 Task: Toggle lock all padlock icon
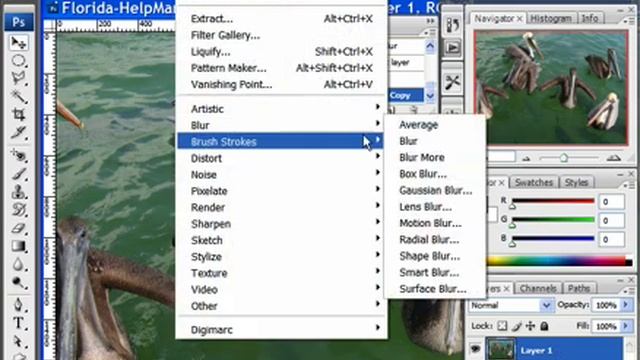pos(544,326)
